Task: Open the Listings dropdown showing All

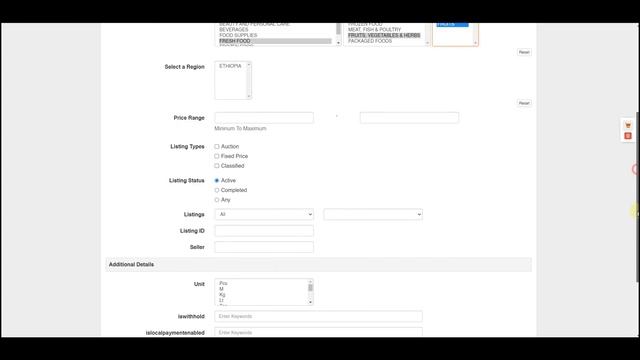Action: point(264,214)
